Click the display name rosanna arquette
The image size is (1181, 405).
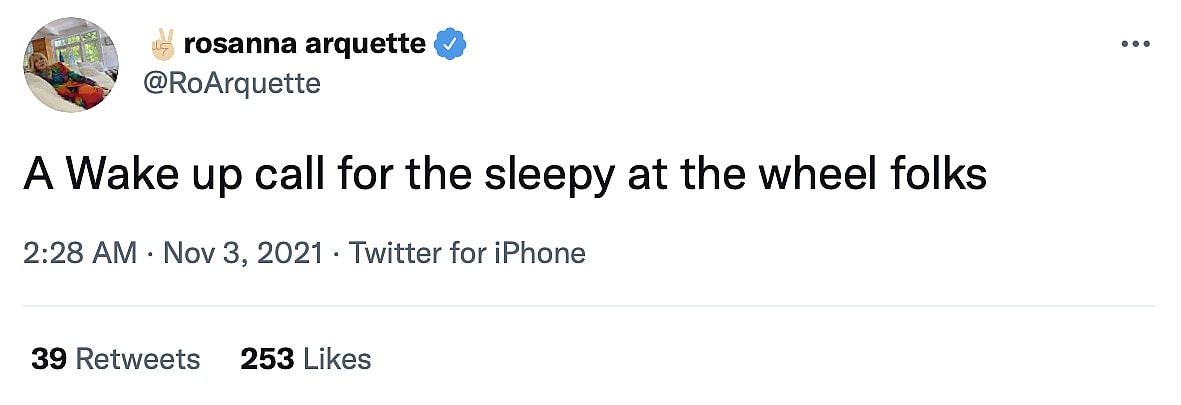pos(305,44)
